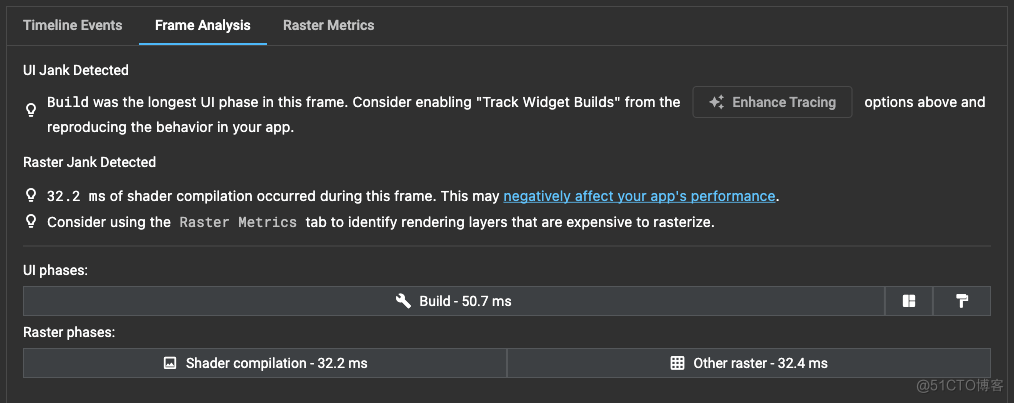This screenshot has height=403, width=1014.
Task: Open the "negatively affect your app's performance" link
Action: (x=639, y=196)
